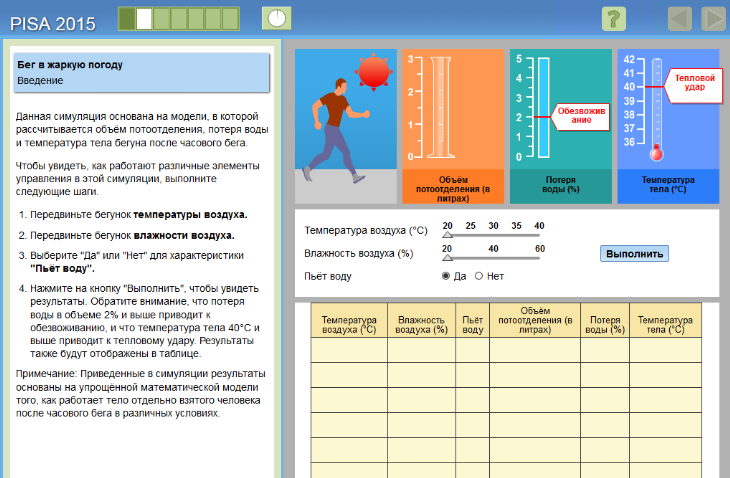Image resolution: width=730 pixels, height=478 pixels.
Task: Set air temperature slider to 40
Action: (539, 235)
